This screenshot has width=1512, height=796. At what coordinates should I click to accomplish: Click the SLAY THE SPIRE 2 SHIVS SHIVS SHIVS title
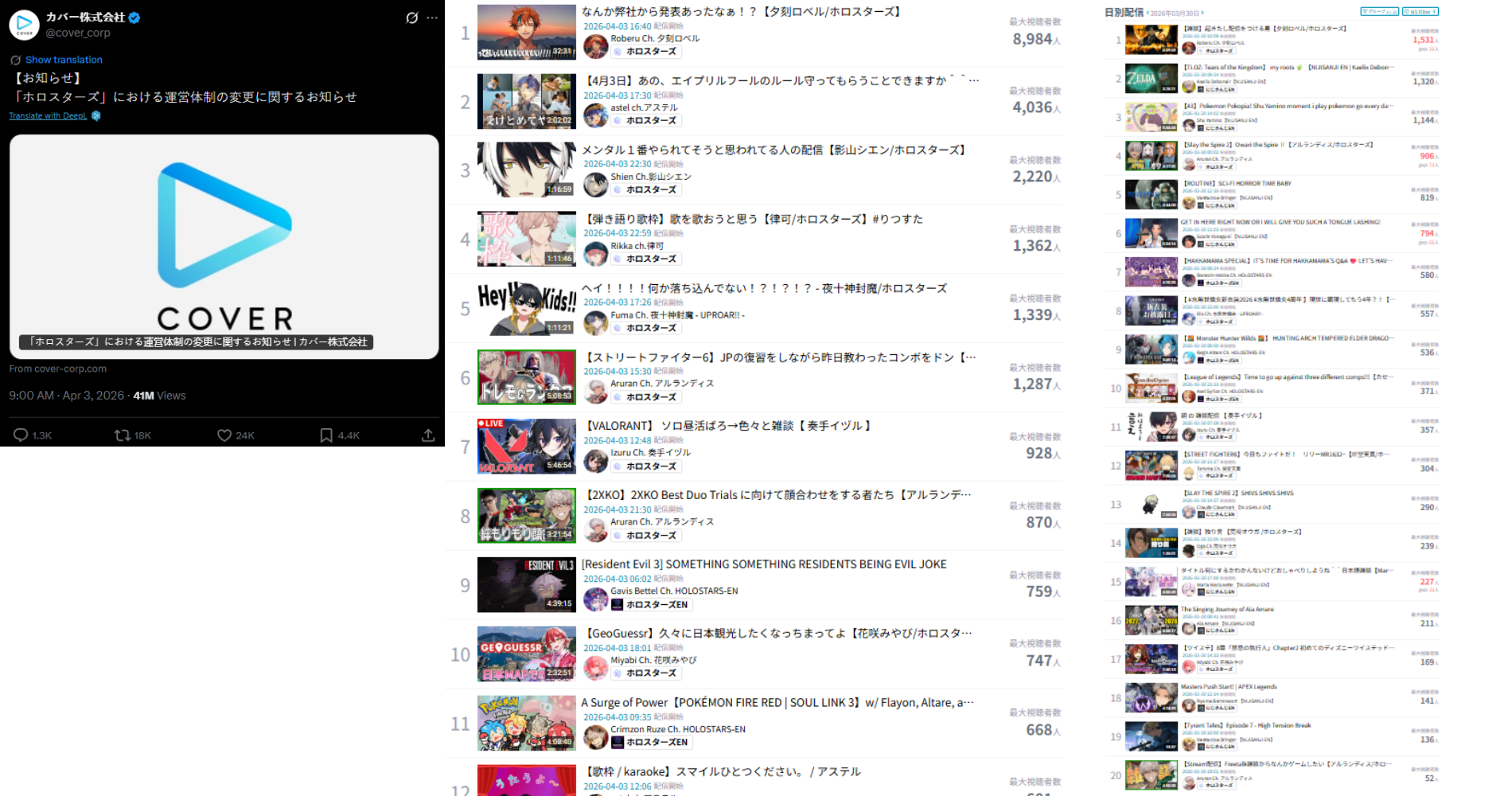(1238, 493)
